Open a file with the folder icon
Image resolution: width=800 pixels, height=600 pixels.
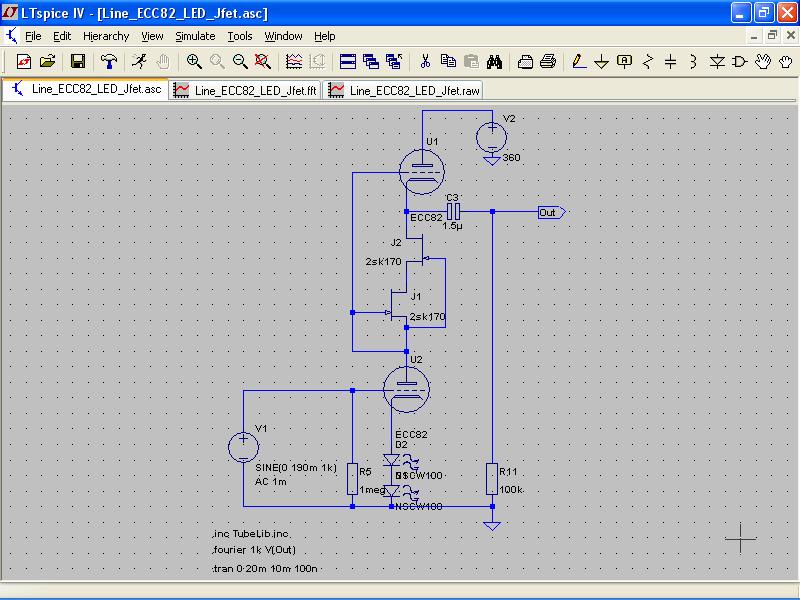[47, 62]
